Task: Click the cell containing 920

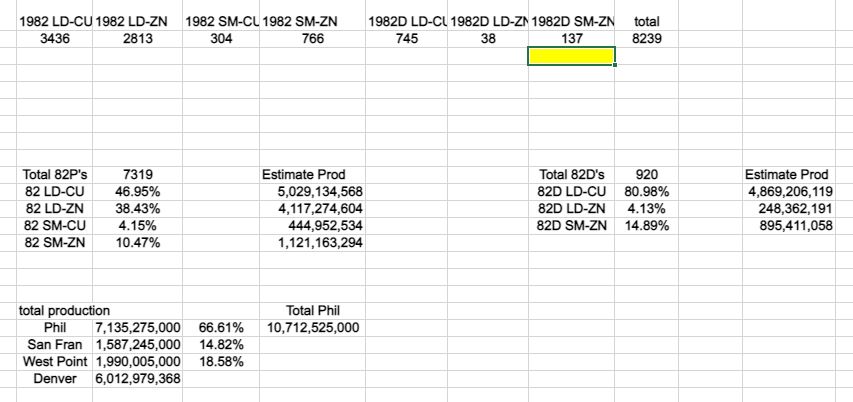Action: [x=646, y=175]
